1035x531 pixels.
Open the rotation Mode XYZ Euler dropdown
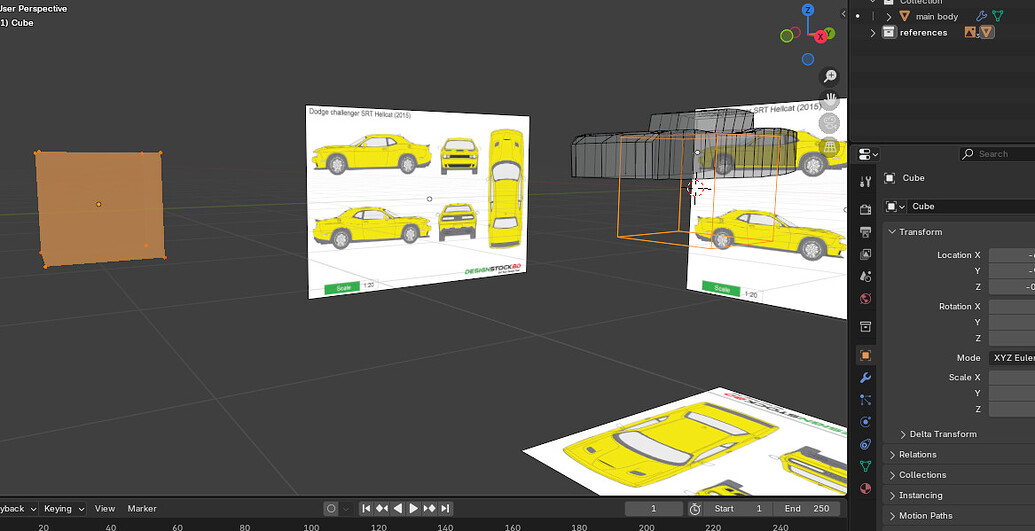point(1012,358)
